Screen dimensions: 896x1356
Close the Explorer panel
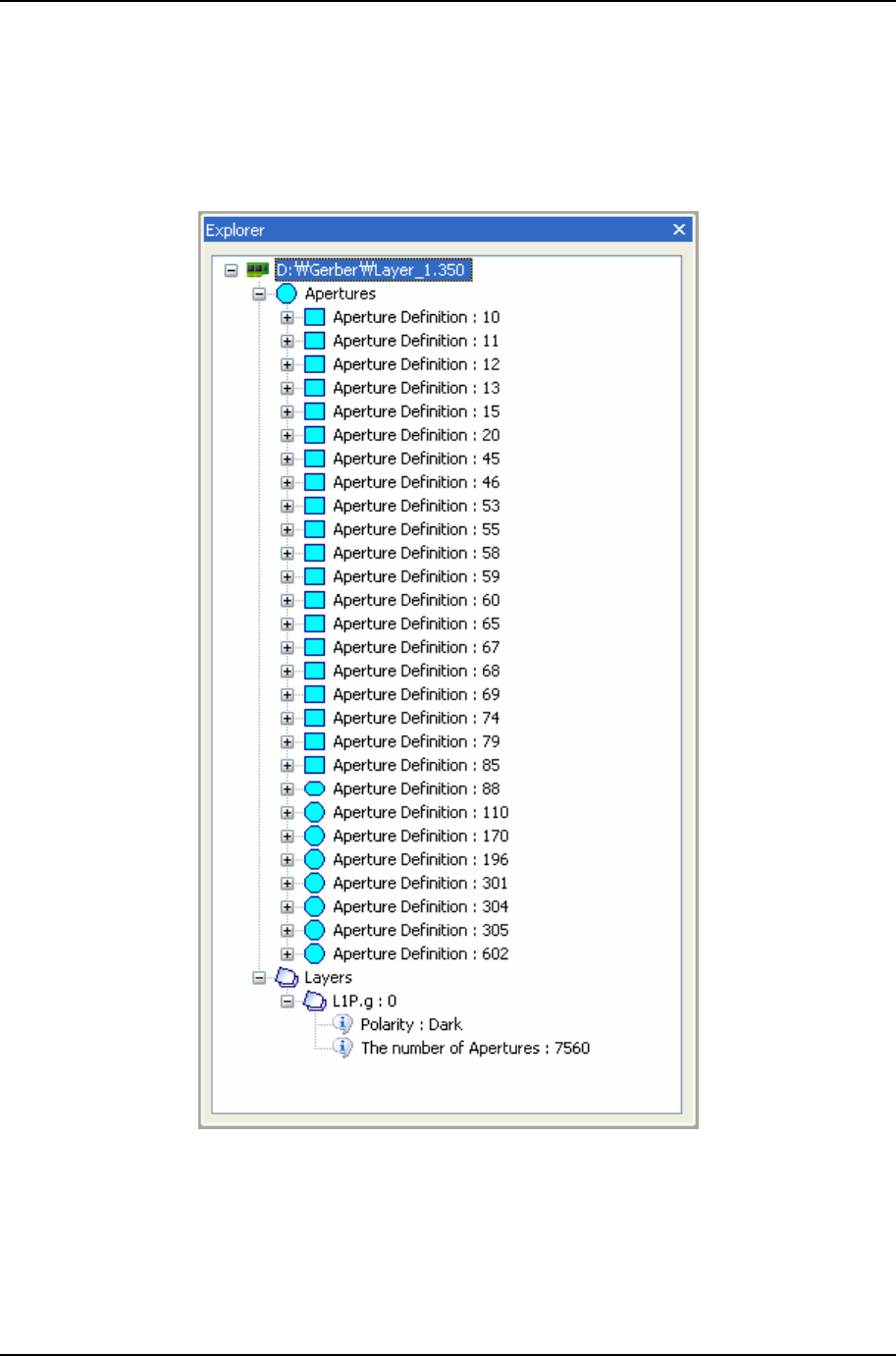[x=679, y=230]
